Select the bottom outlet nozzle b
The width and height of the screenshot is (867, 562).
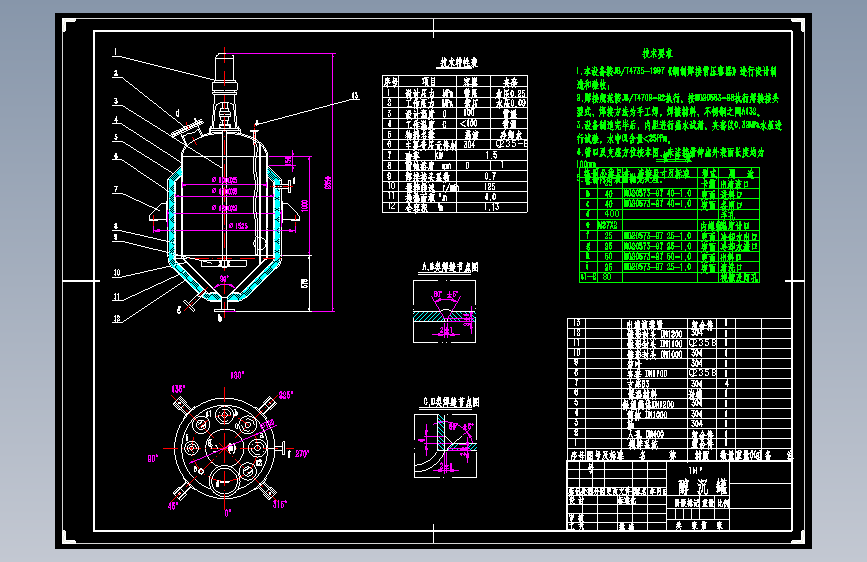[x=224, y=306]
